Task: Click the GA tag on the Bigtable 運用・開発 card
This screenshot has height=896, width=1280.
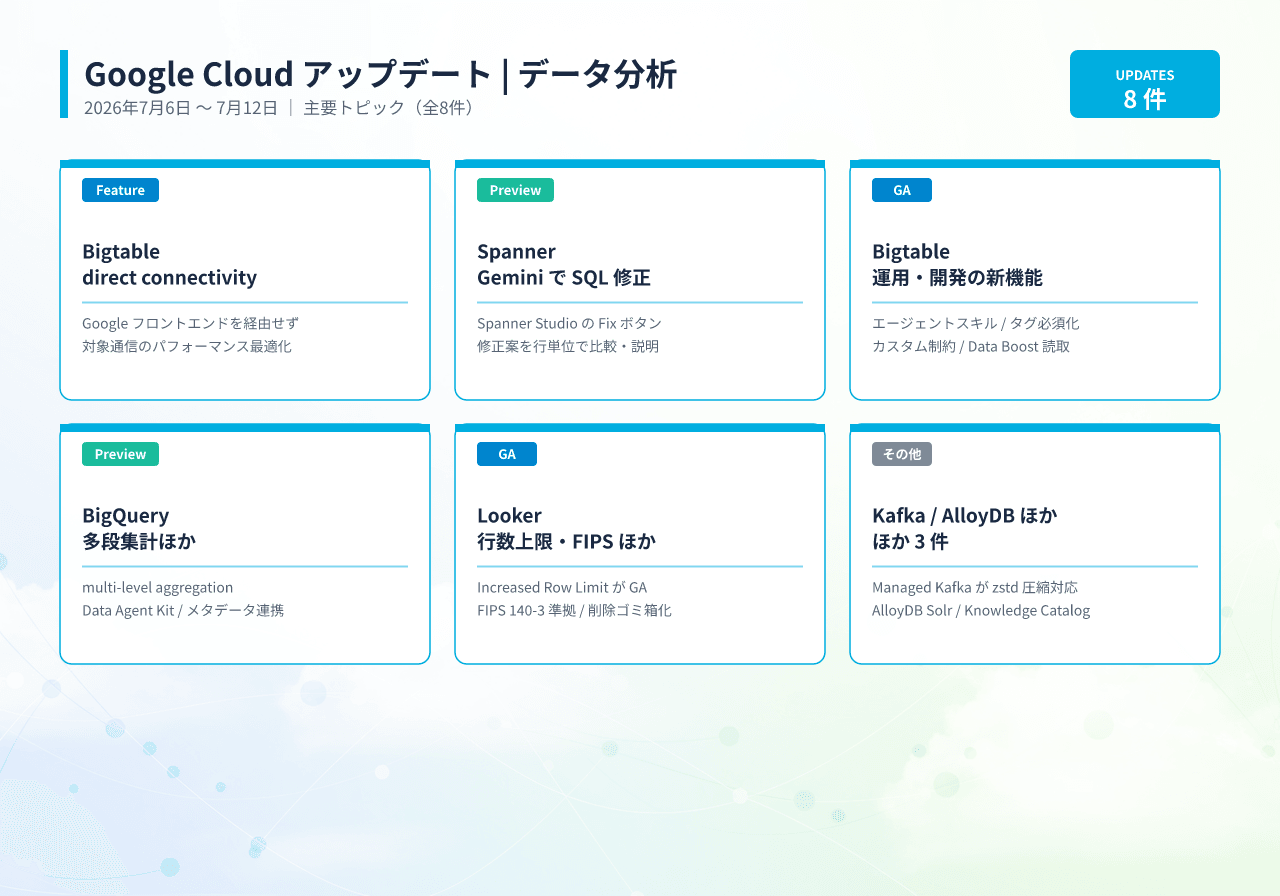Action: [902, 190]
